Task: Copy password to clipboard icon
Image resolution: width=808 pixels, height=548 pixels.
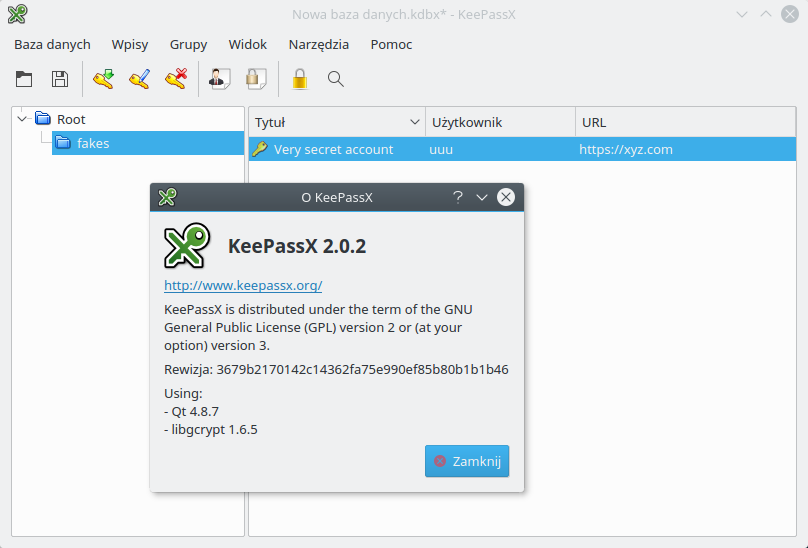Action: (x=256, y=79)
